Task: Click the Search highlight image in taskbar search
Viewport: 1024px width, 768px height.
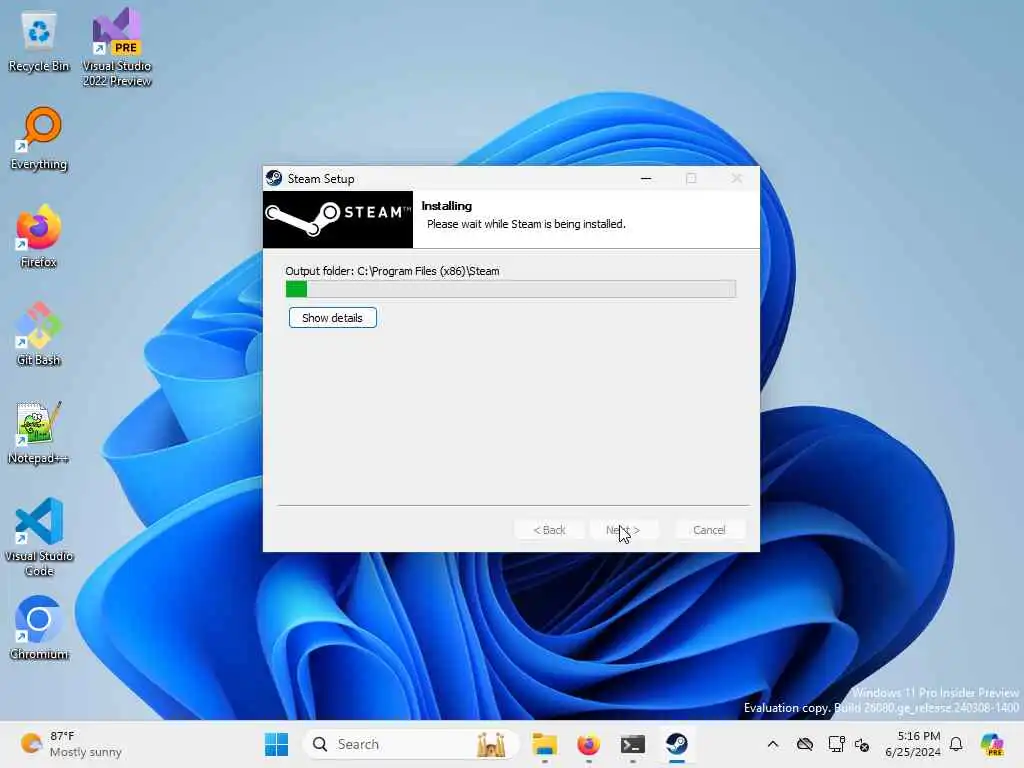Action: (492, 744)
